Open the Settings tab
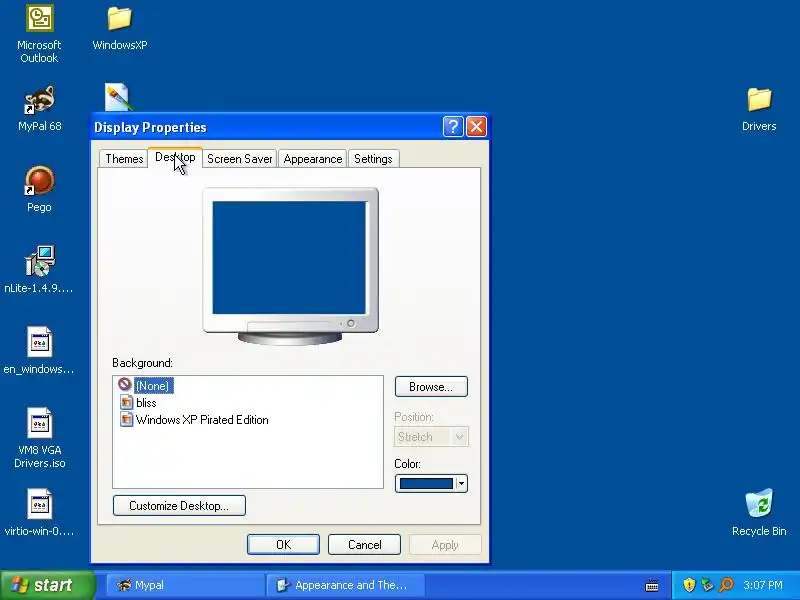Screen dimensions: 800x600 pyautogui.click(x=373, y=159)
